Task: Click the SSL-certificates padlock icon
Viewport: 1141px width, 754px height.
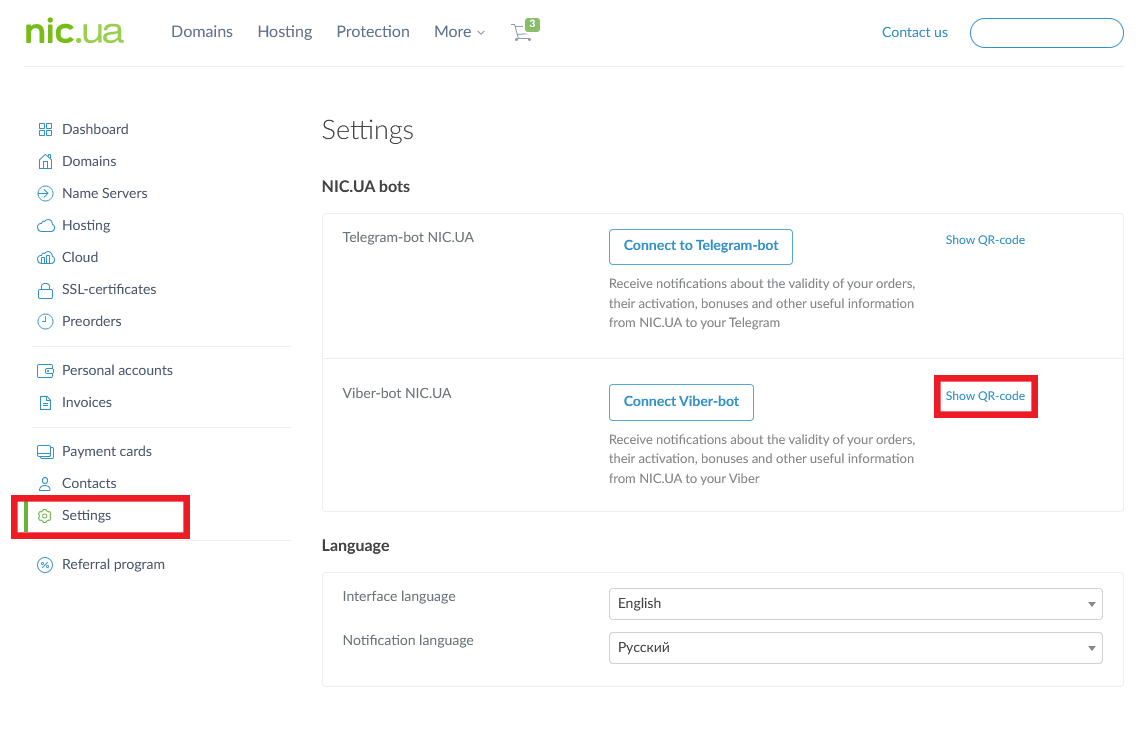Action: [45, 290]
